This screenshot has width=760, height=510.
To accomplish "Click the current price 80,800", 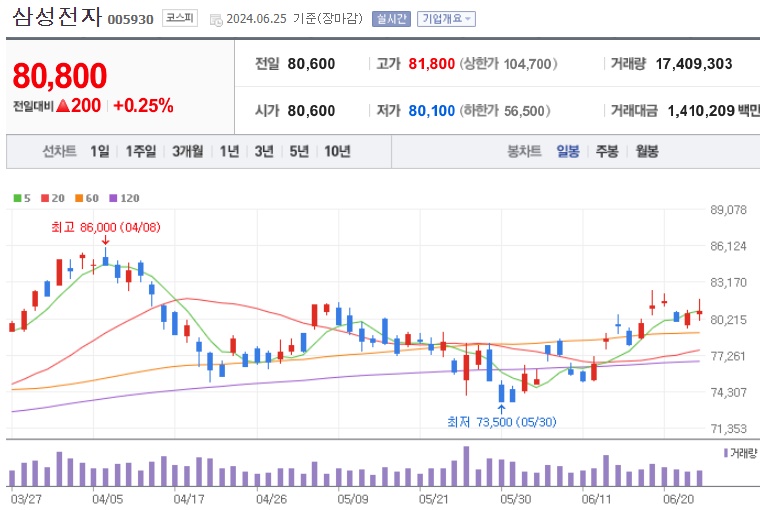I will click(60, 76).
